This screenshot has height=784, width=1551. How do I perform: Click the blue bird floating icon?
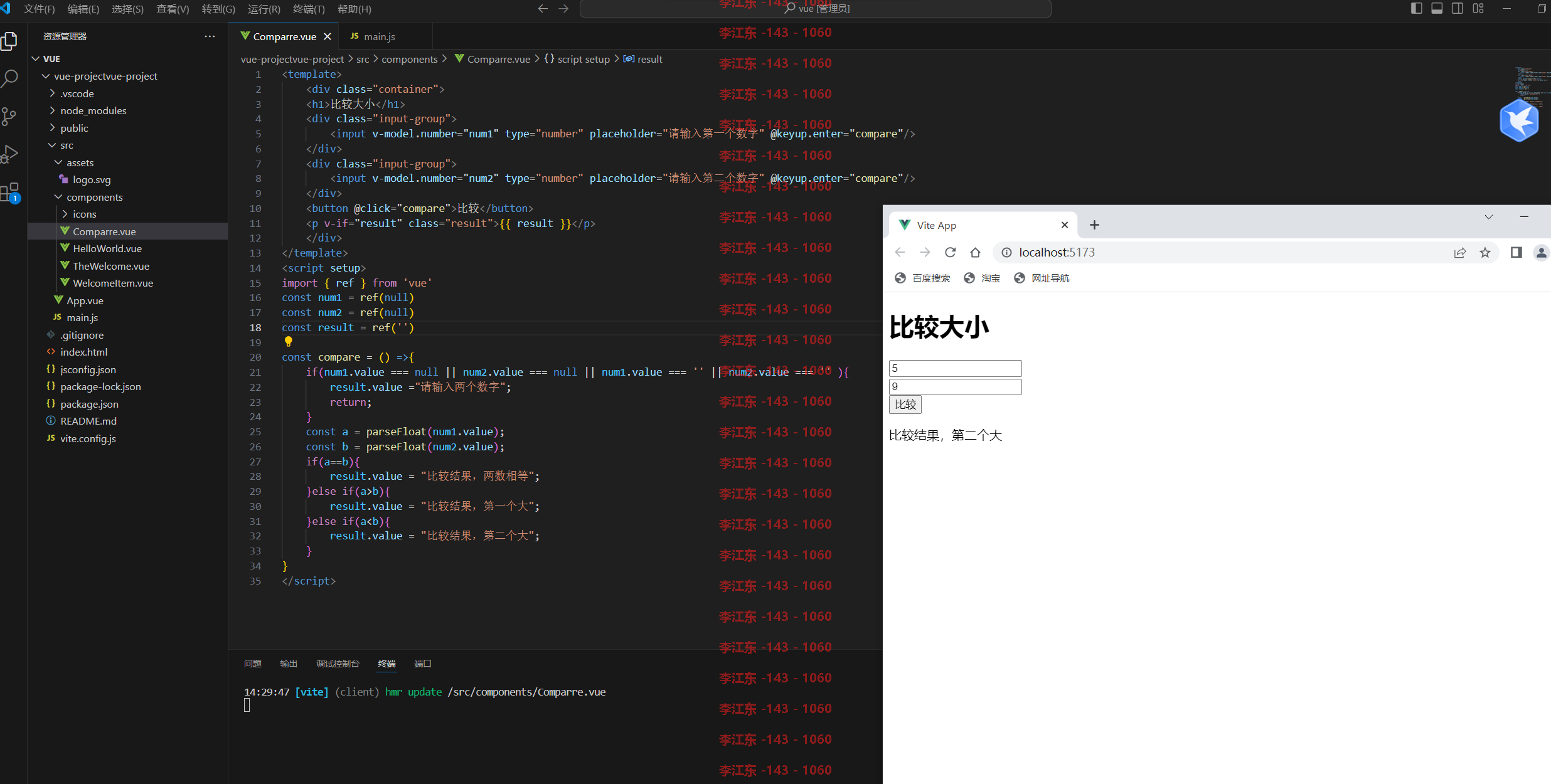tap(1519, 120)
